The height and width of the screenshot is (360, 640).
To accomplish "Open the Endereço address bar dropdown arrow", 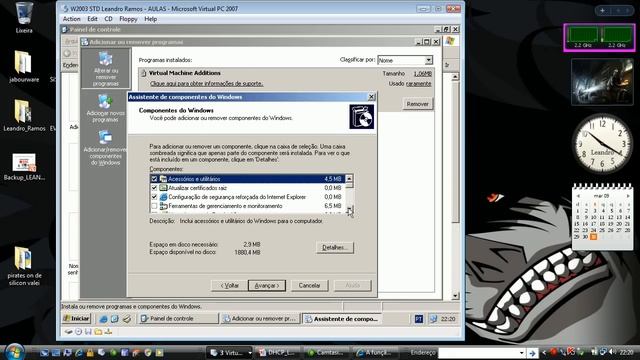I will point(521,353).
